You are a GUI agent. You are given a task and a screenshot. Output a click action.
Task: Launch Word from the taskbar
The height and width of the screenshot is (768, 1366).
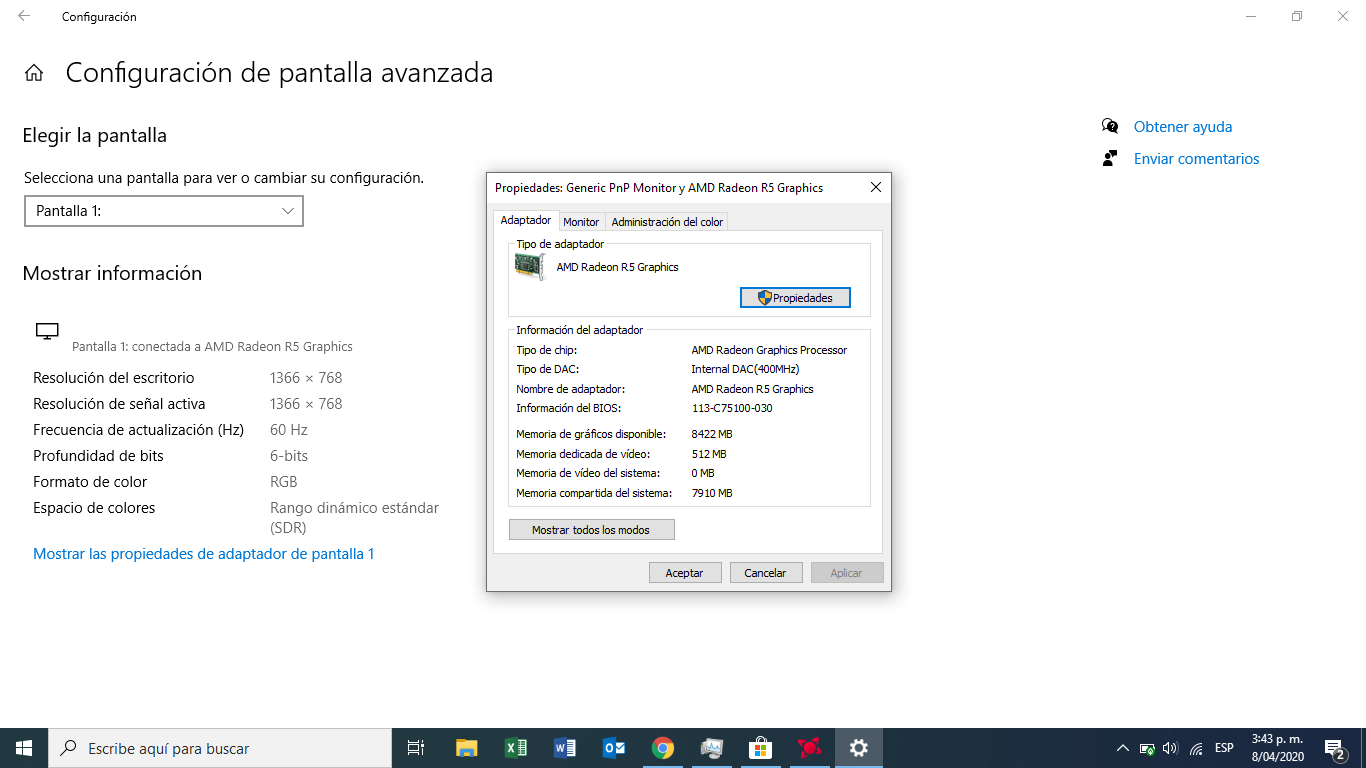(x=564, y=748)
